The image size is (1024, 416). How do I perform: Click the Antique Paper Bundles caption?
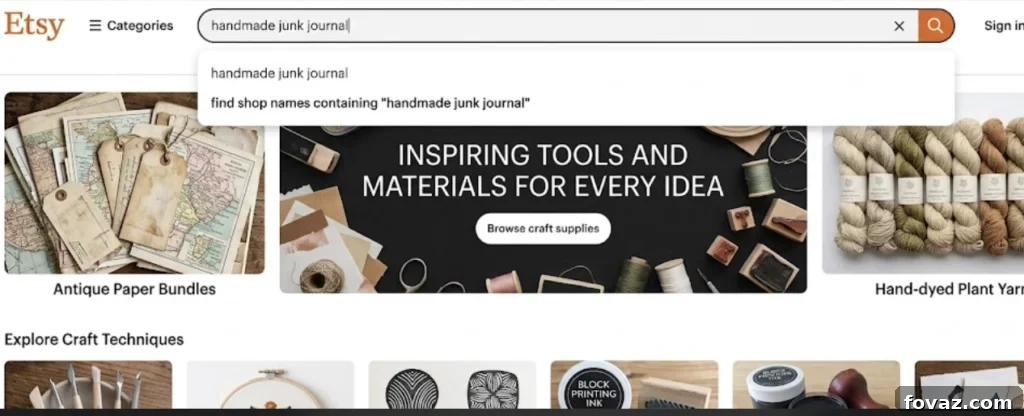click(x=135, y=289)
